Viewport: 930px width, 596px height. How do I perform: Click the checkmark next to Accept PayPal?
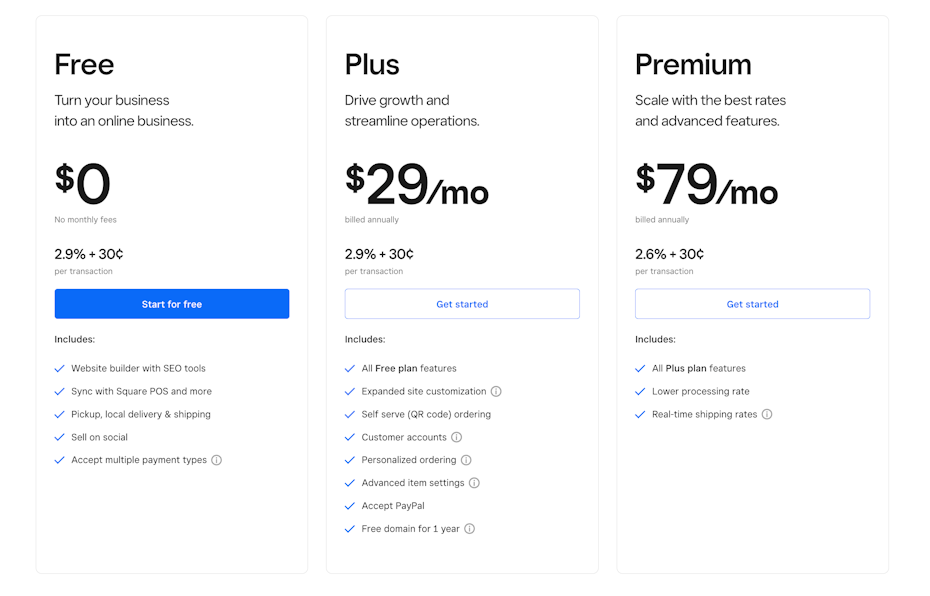pos(349,505)
